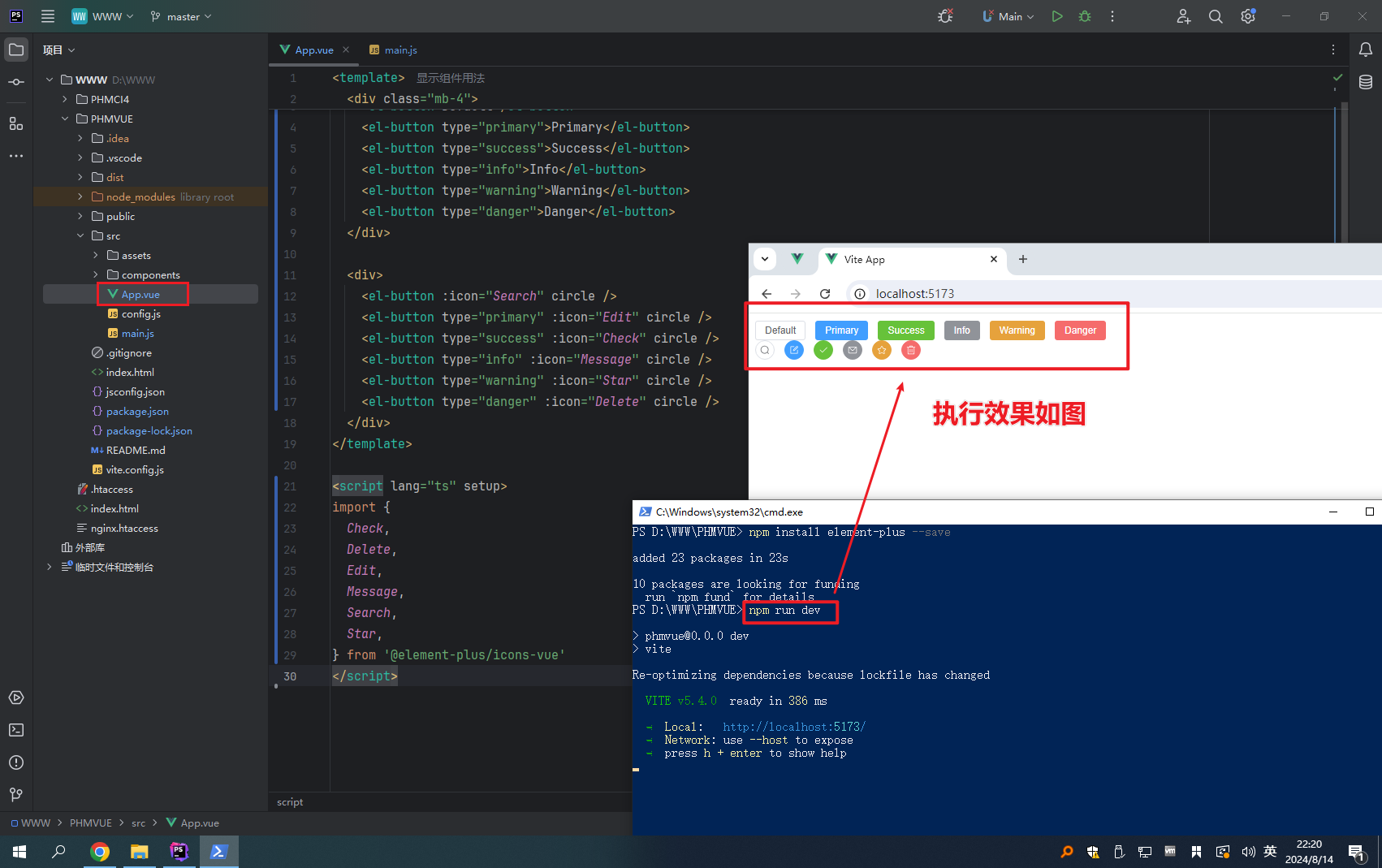Open a new browser tab
Viewport: 1382px width, 868px height.
click(x=1023, y=259)
